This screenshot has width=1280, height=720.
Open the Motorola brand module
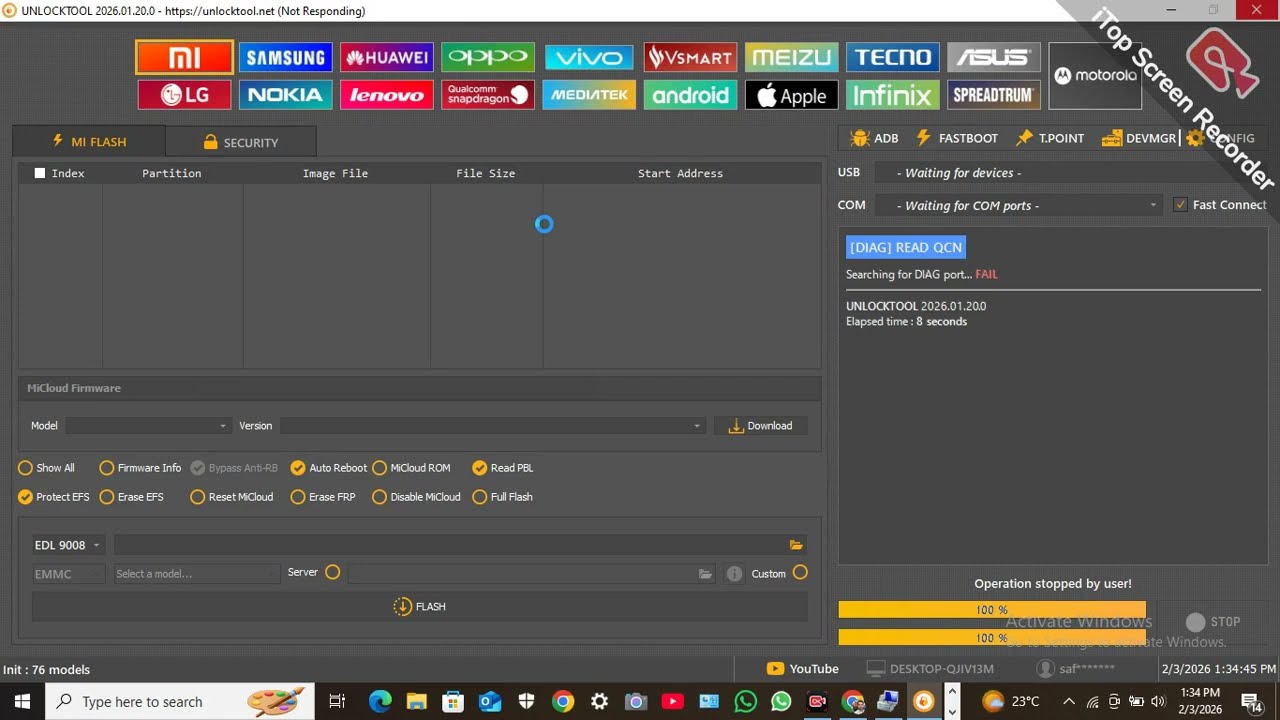coord(1095,75)
